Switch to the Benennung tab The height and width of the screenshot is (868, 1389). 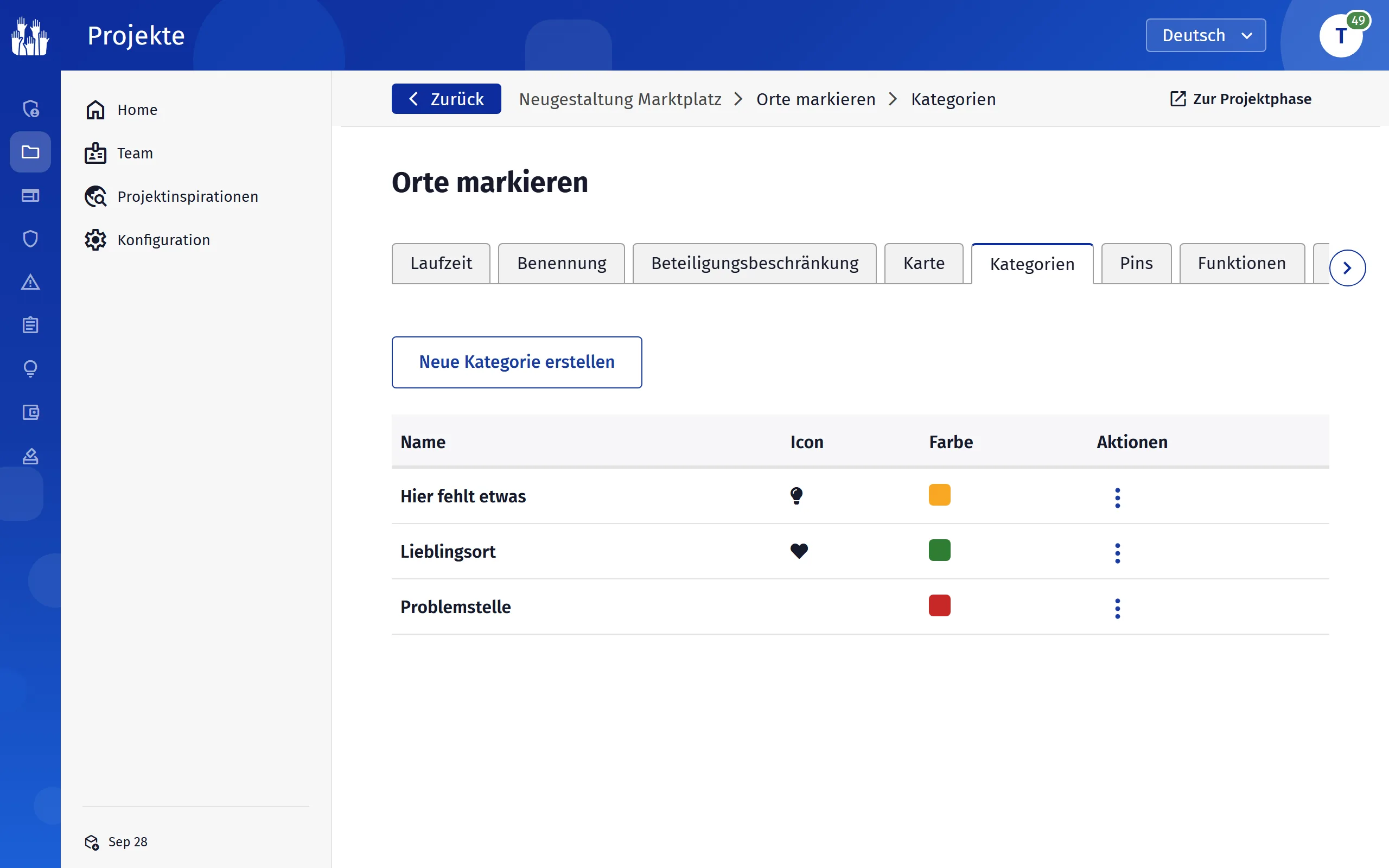(x=562, y=264)
